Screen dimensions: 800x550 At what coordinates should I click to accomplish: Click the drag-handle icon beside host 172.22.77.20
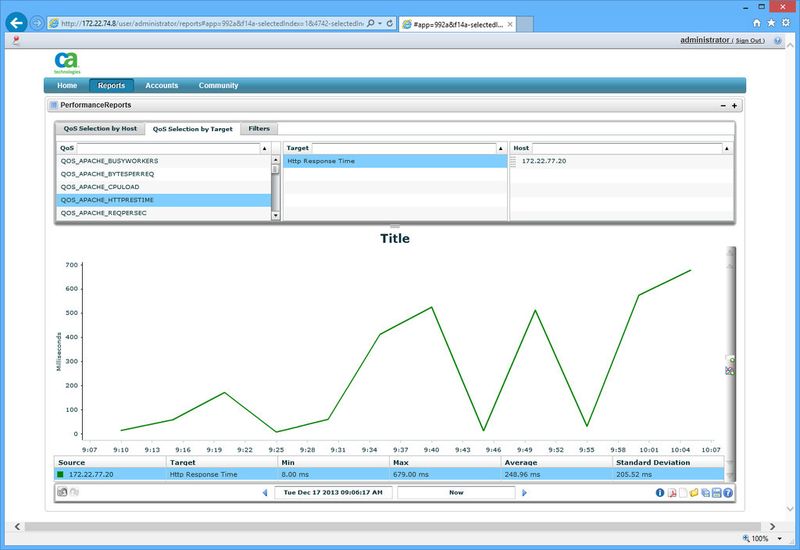pos(513,161)
